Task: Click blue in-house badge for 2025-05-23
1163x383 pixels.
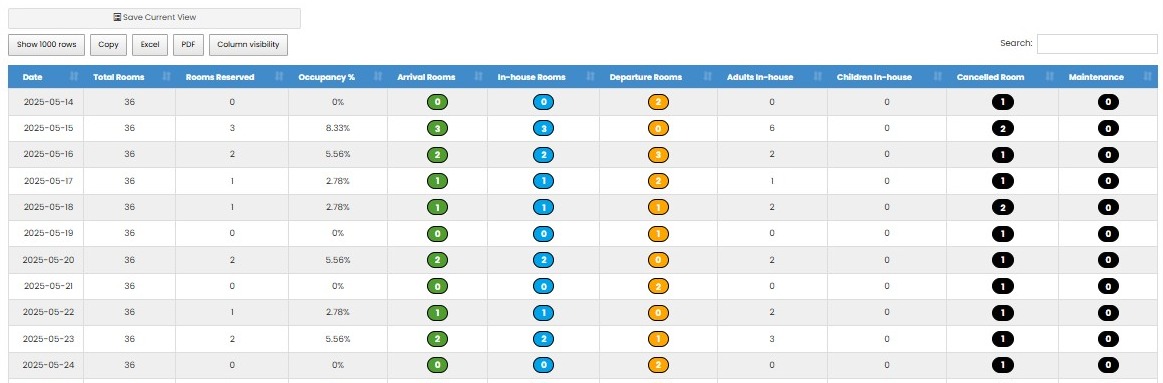Action: coord(544,339)
